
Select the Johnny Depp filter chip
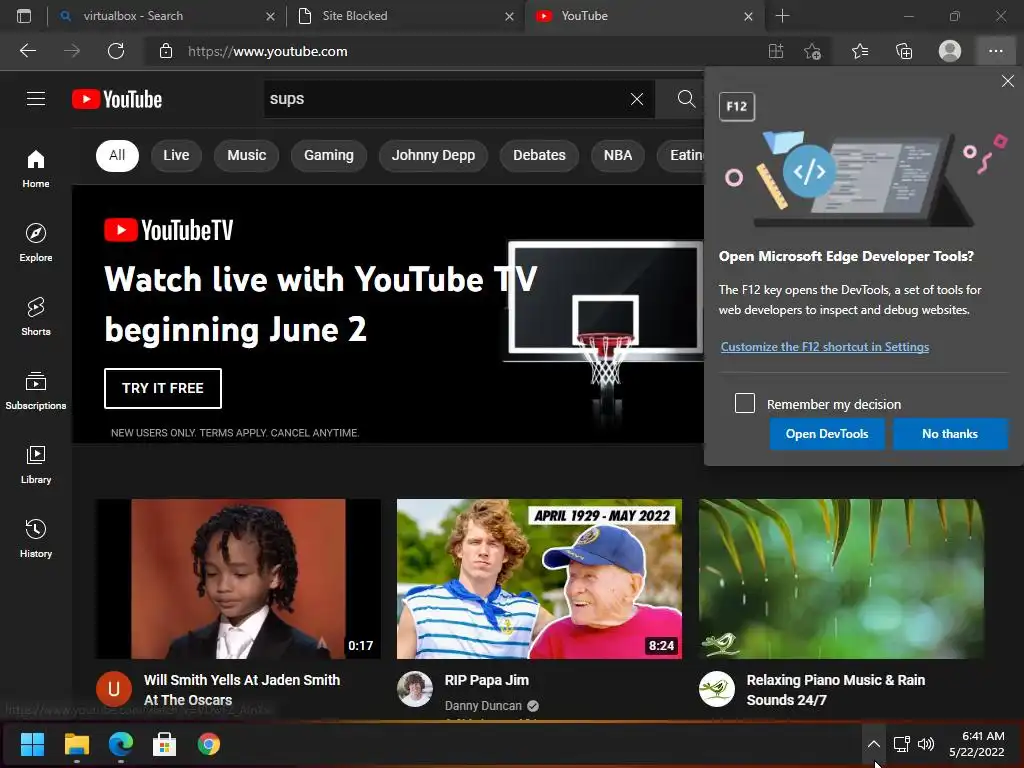pos(433,155)
